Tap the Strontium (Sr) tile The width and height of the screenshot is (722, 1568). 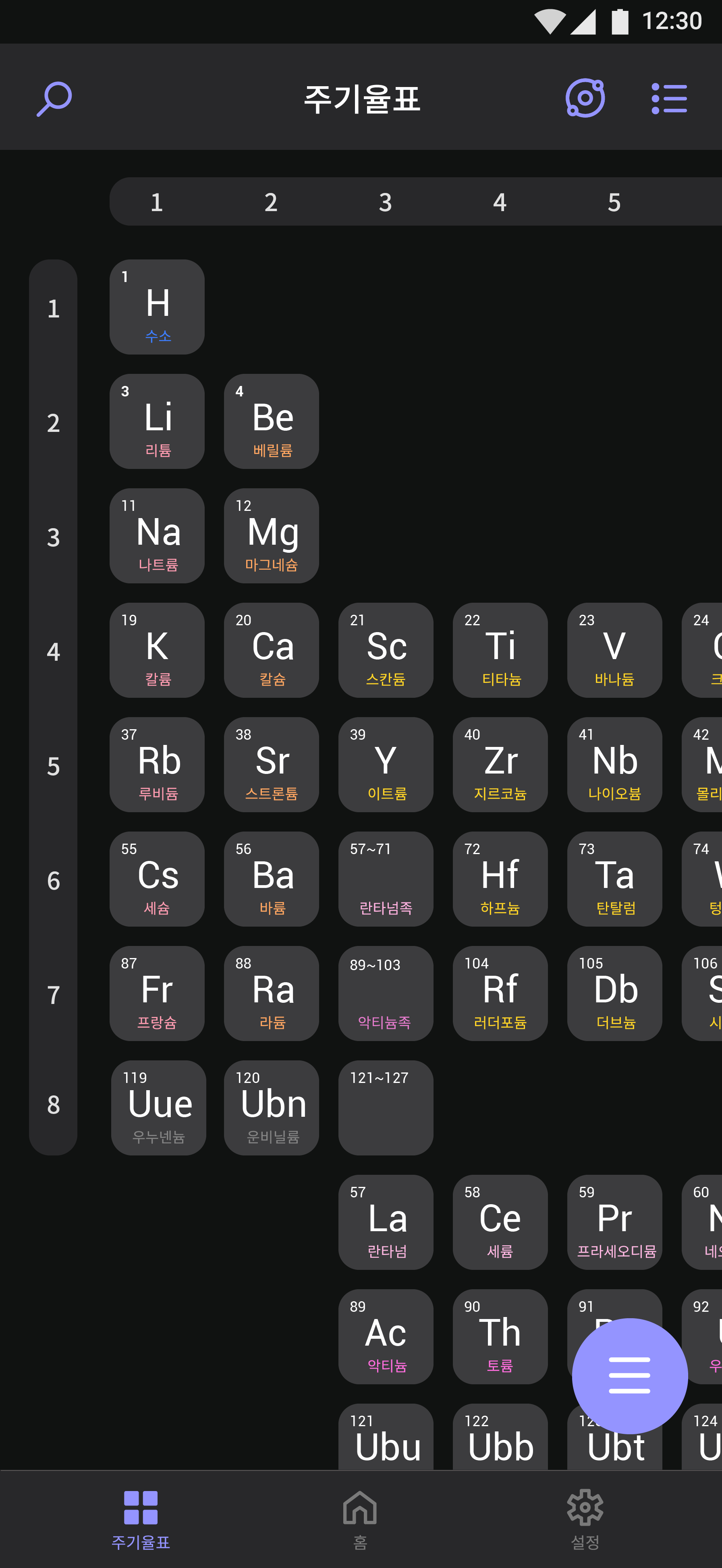coord(272,765)
